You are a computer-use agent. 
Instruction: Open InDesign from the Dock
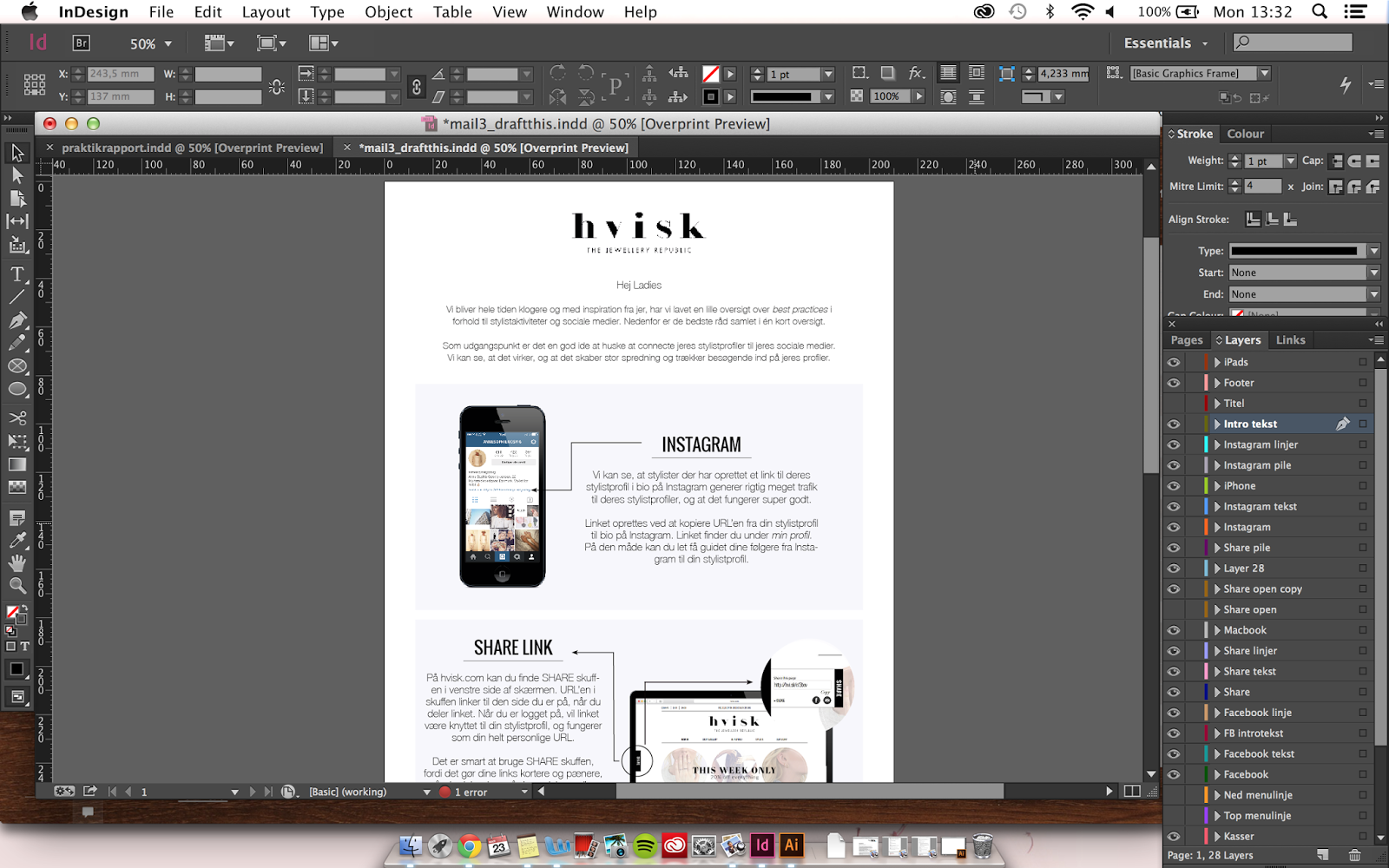762,845
